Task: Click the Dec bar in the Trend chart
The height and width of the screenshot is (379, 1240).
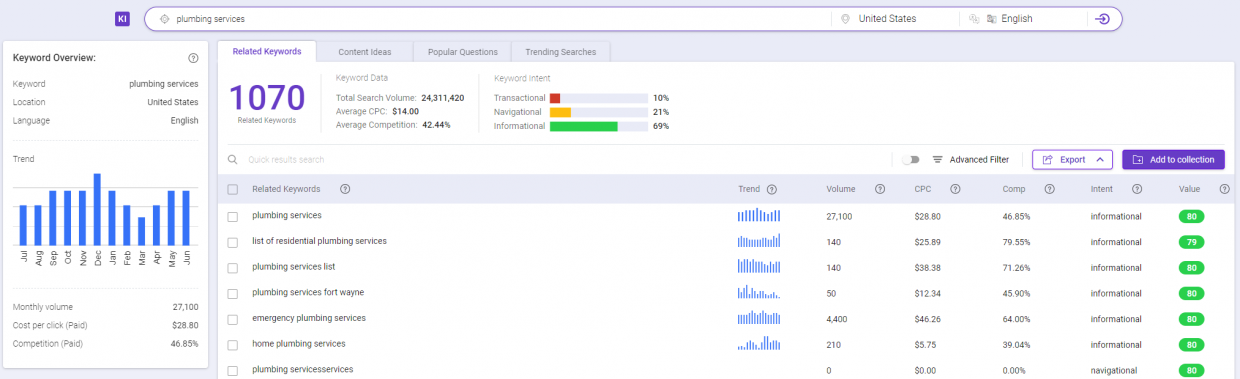Action: [97, 209]
